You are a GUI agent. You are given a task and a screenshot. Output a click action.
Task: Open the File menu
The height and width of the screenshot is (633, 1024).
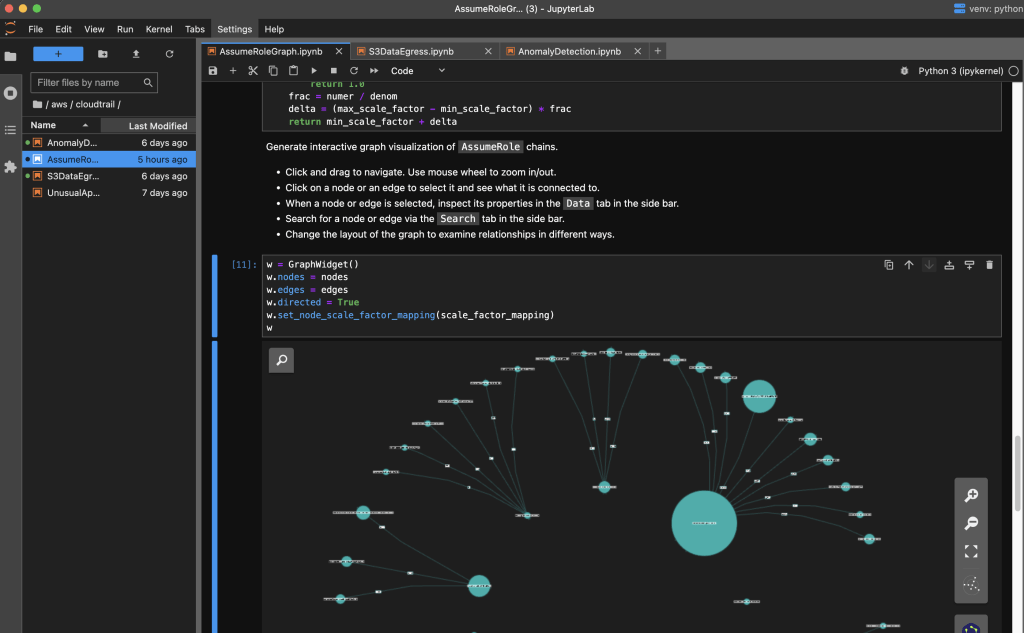(35, 29)
